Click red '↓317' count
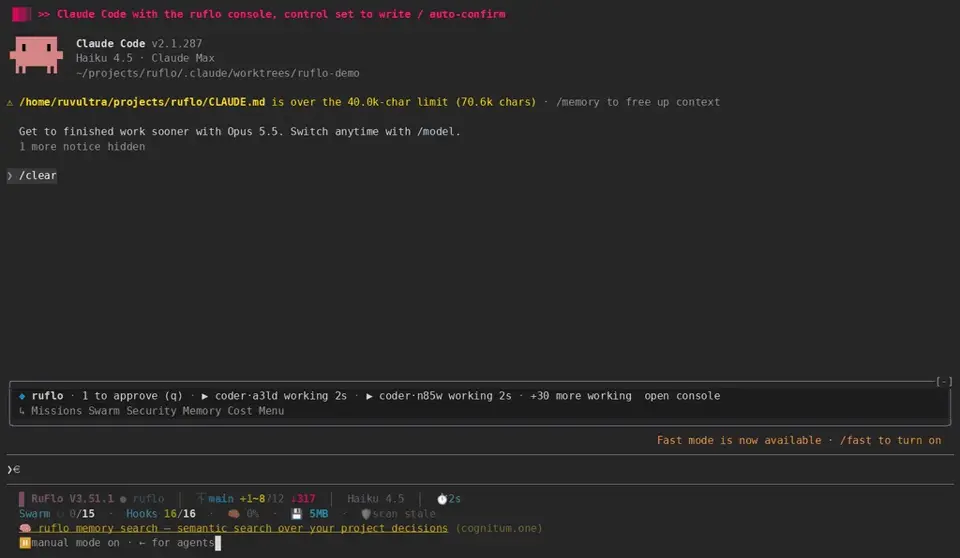Viewport: 960px width, 558px height. pos(302,499)
